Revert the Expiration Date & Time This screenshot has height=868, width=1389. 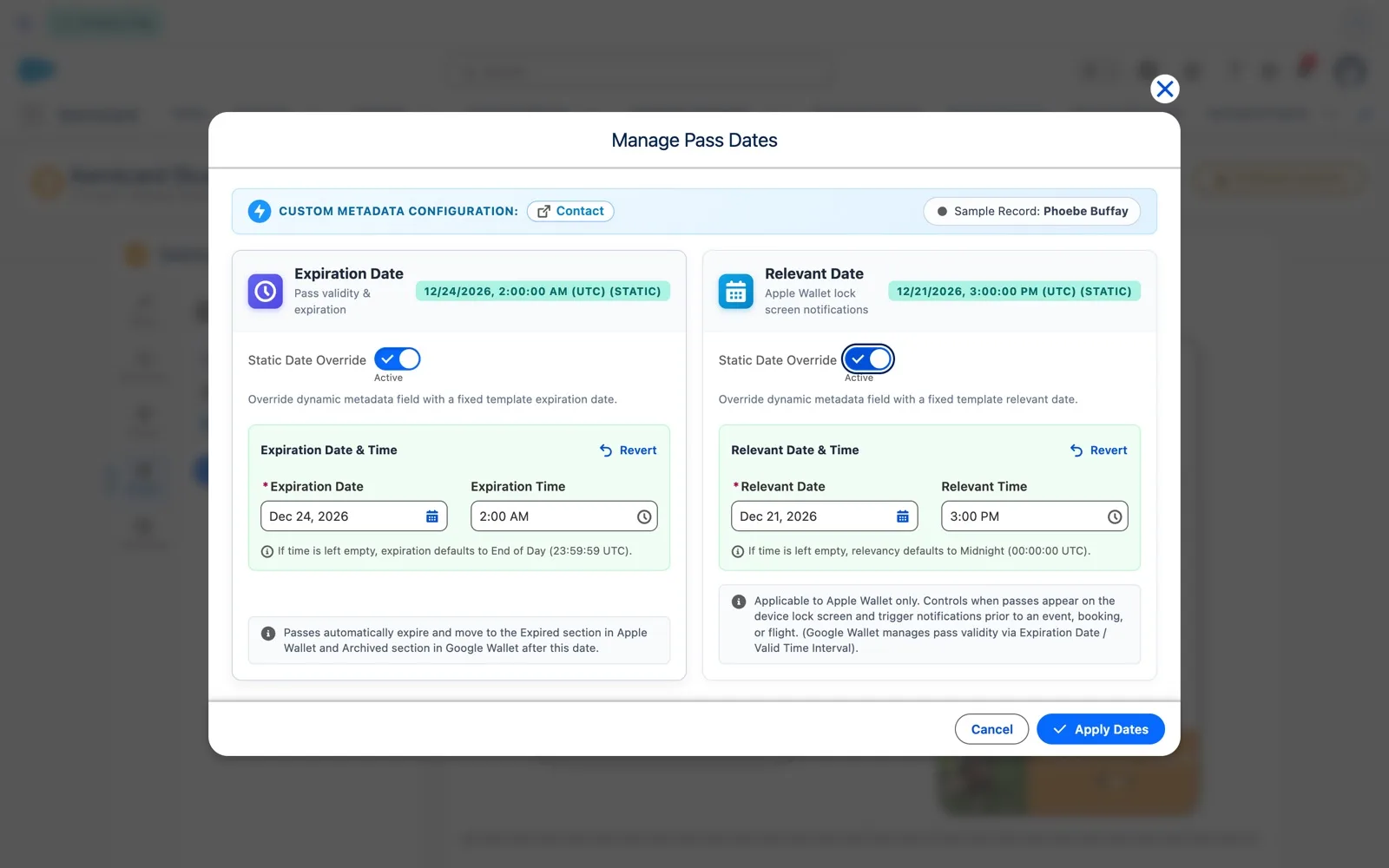[x=628, y=450]
